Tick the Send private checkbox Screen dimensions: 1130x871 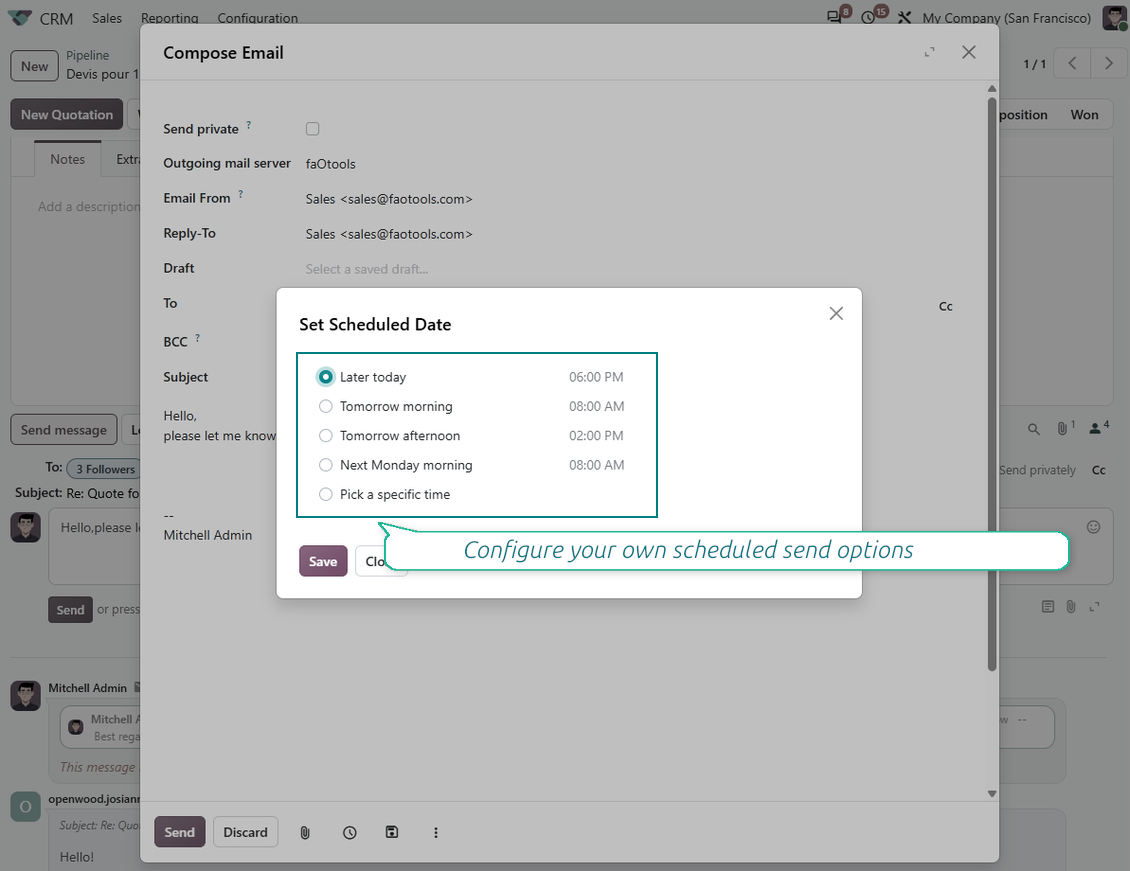click(312, 129)
